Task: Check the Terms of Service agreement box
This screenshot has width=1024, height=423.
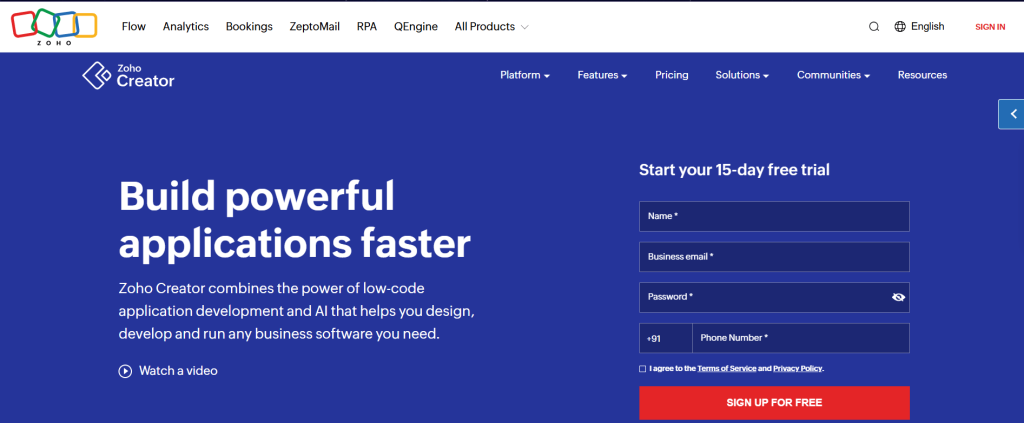Action: [643, 369]
